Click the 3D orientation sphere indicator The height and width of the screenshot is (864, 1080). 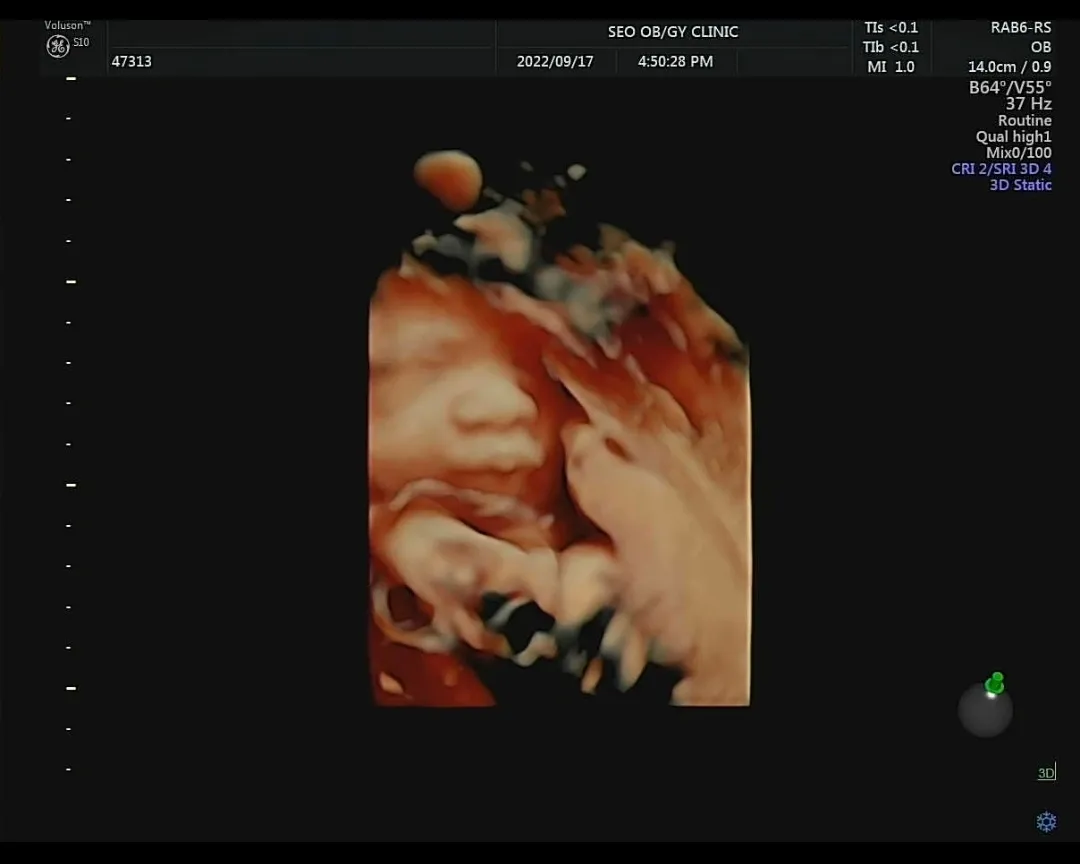[x=986, y=705]
